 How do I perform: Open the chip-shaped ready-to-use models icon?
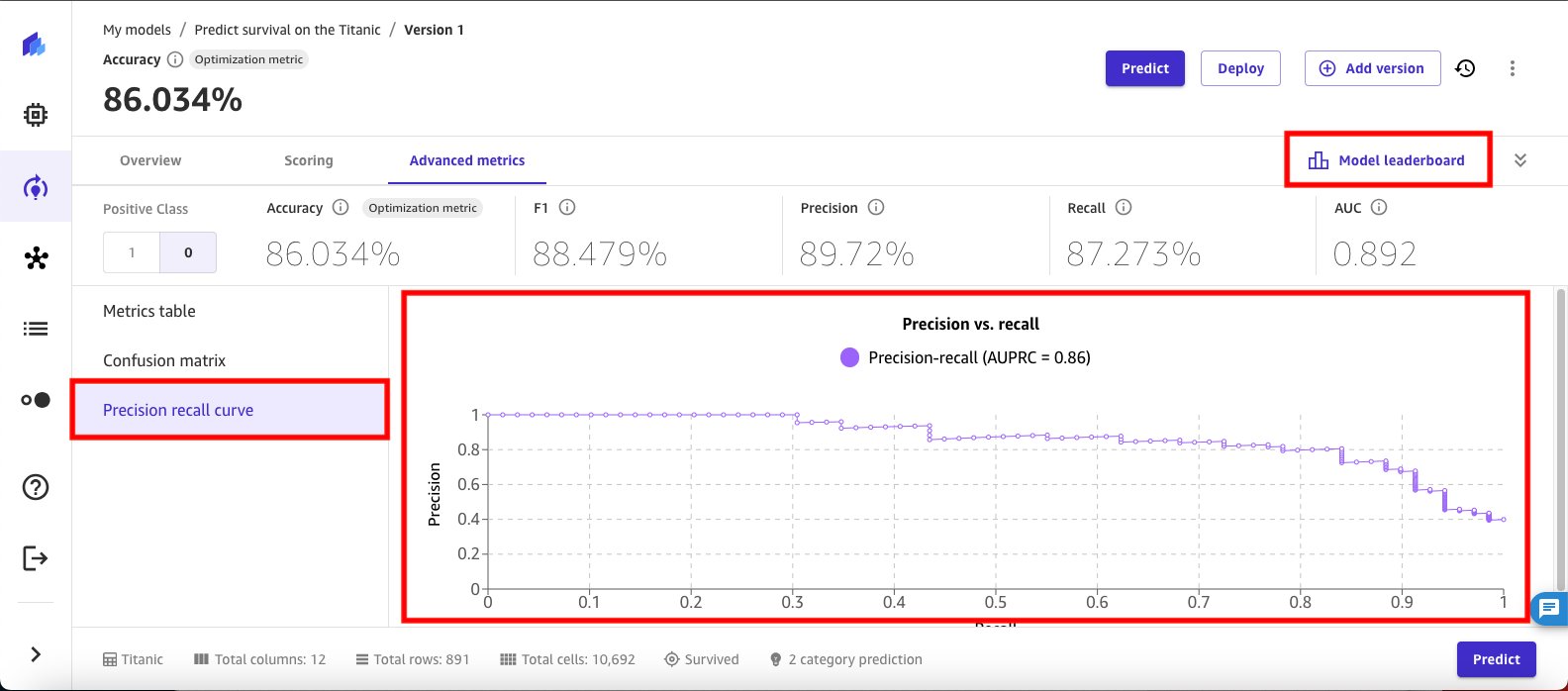pyautogui.click(x=36, y=115)
